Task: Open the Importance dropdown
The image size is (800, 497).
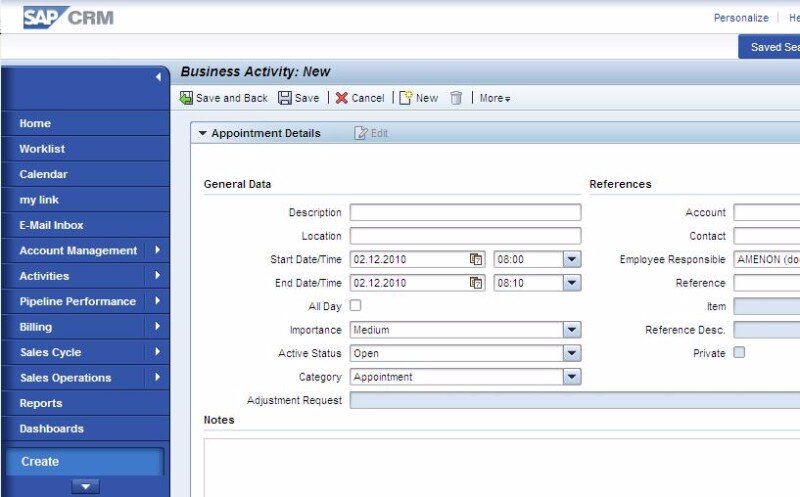Action: (x=571, y=330)
